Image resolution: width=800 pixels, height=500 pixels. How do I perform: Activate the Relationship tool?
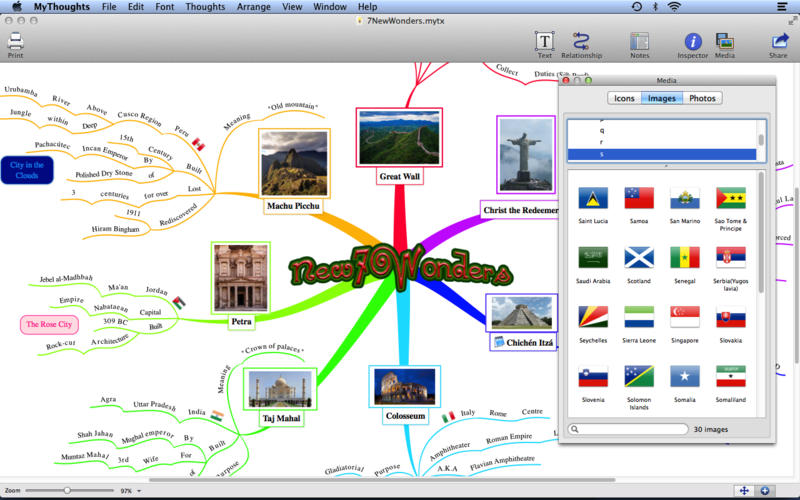pos(581,42)
